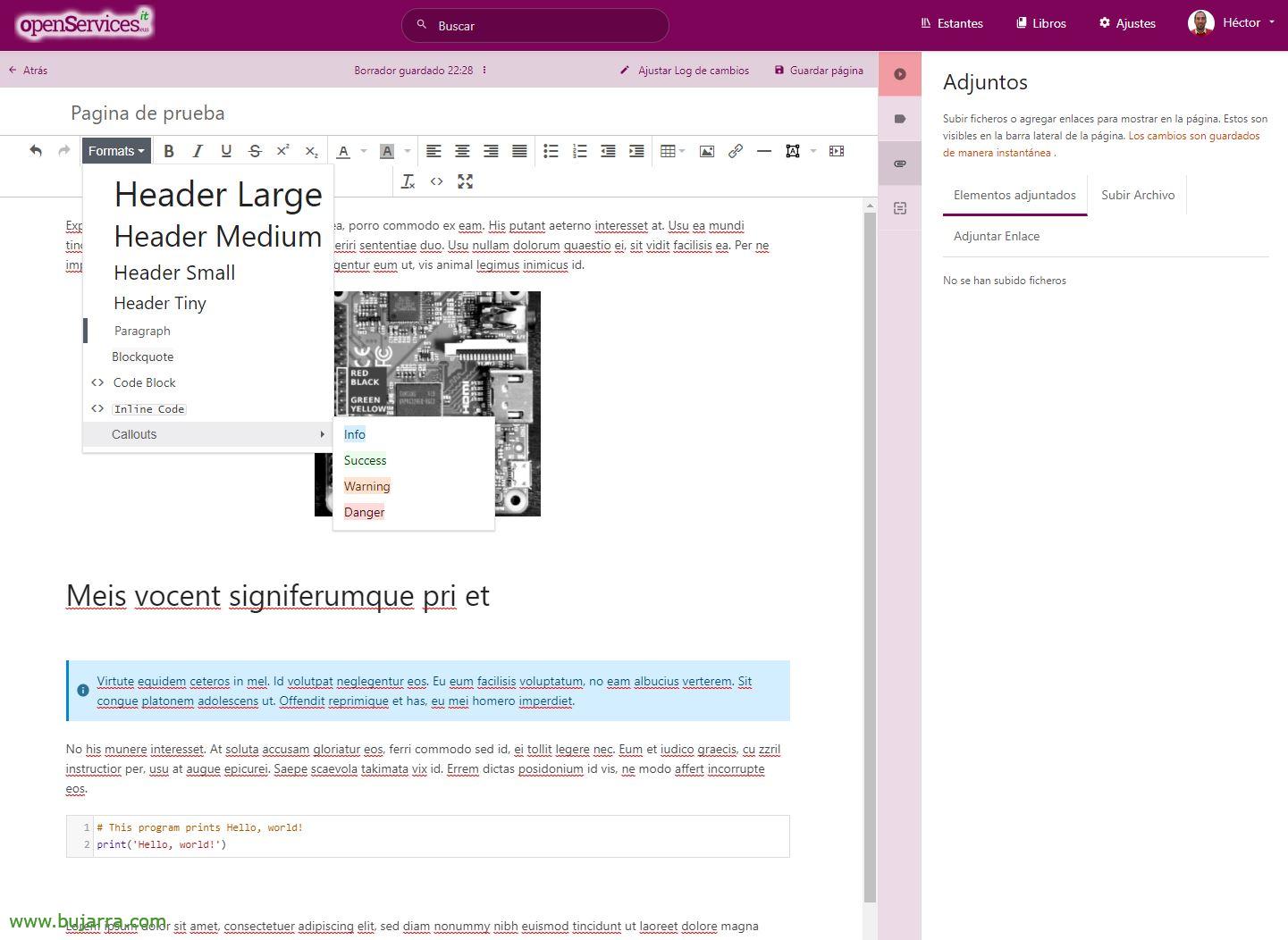Toggle strikethrough formatting
Image resolution: width=1288 pixels, height=940 pixels.
pyautogui.click(x=255, y=151)
